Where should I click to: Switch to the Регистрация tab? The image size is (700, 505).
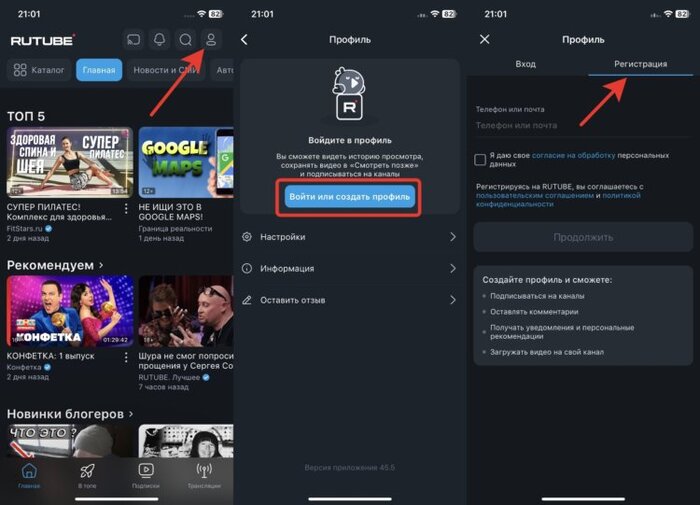(641, 64)
